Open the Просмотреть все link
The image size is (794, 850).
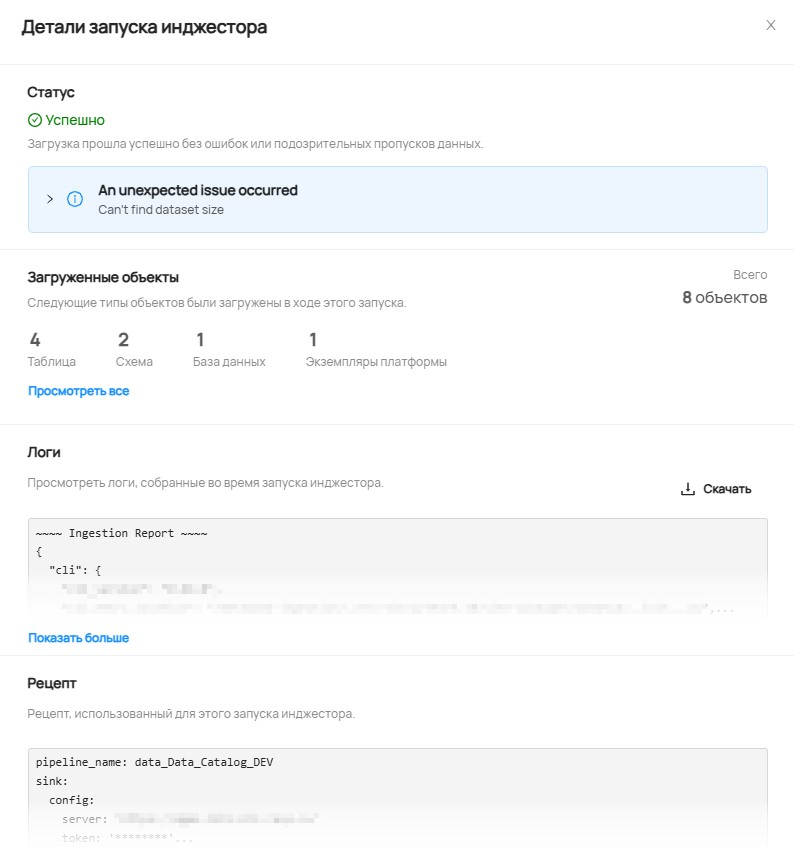(78, 391)
